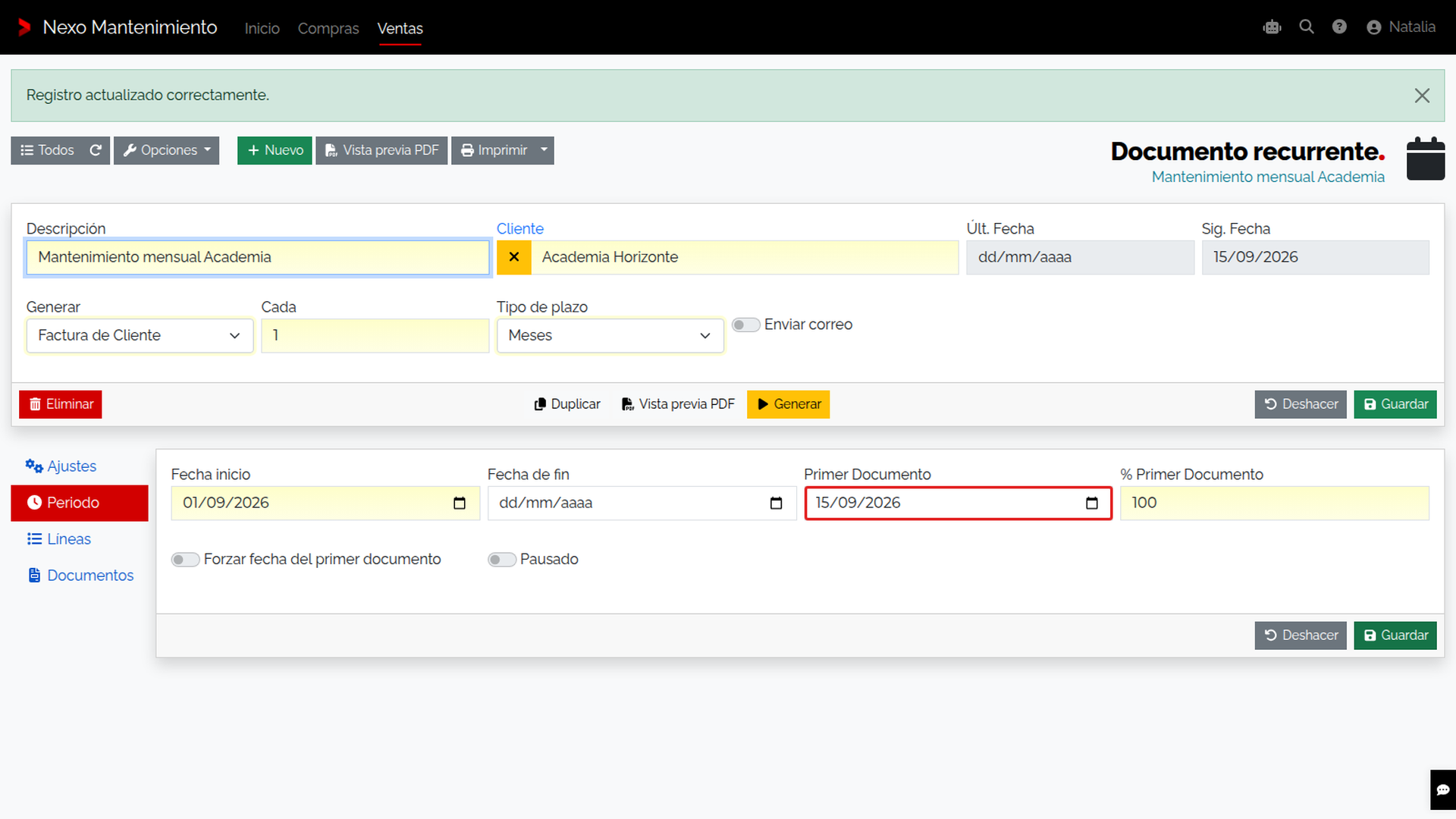The height and width of the screenshot is (819, 1456).
Task: Toggle the Pausado switch
Action: 501,560
